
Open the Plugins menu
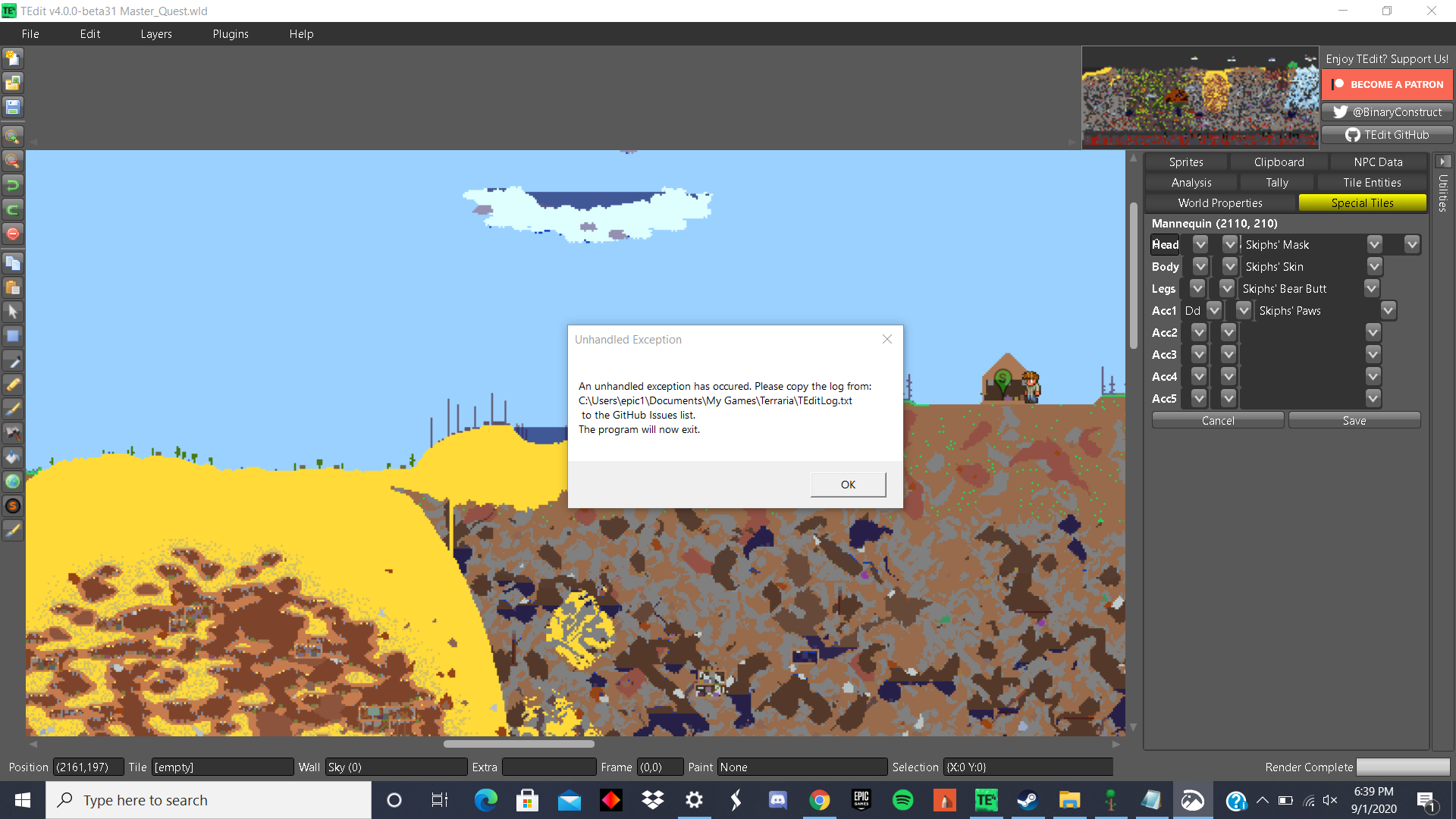click(230, 33)
